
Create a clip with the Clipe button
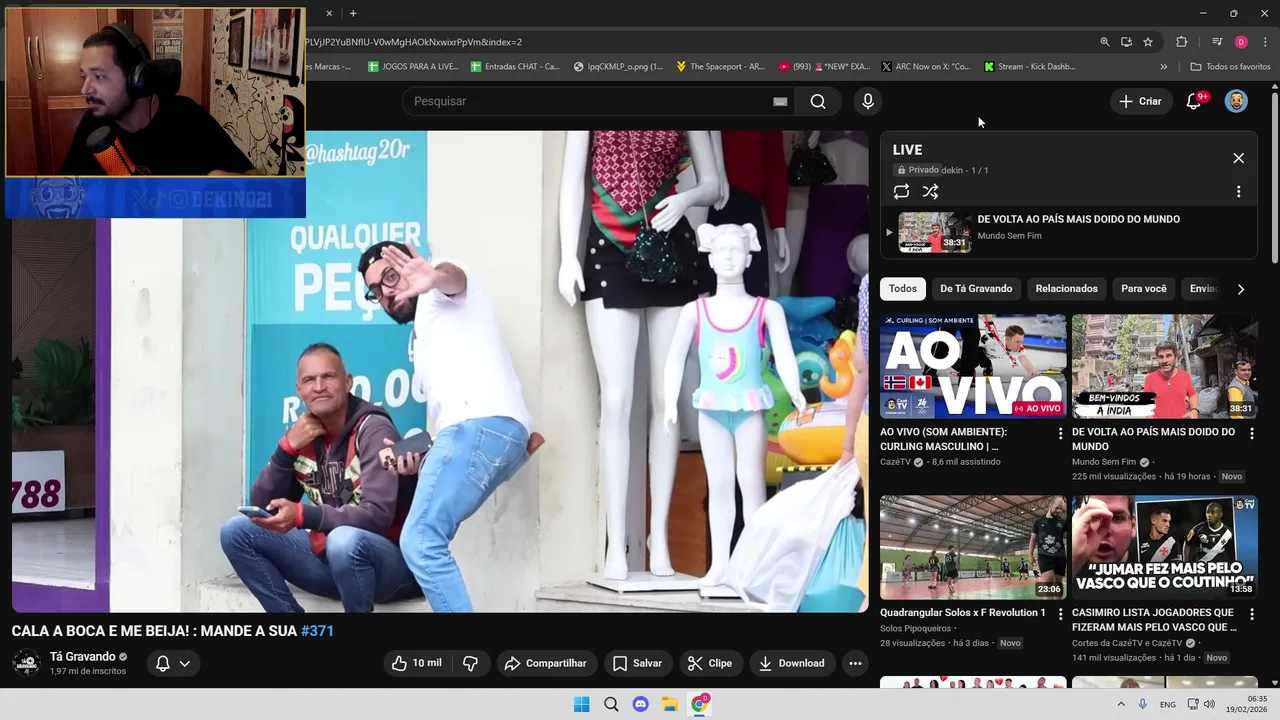click(710, 663)
